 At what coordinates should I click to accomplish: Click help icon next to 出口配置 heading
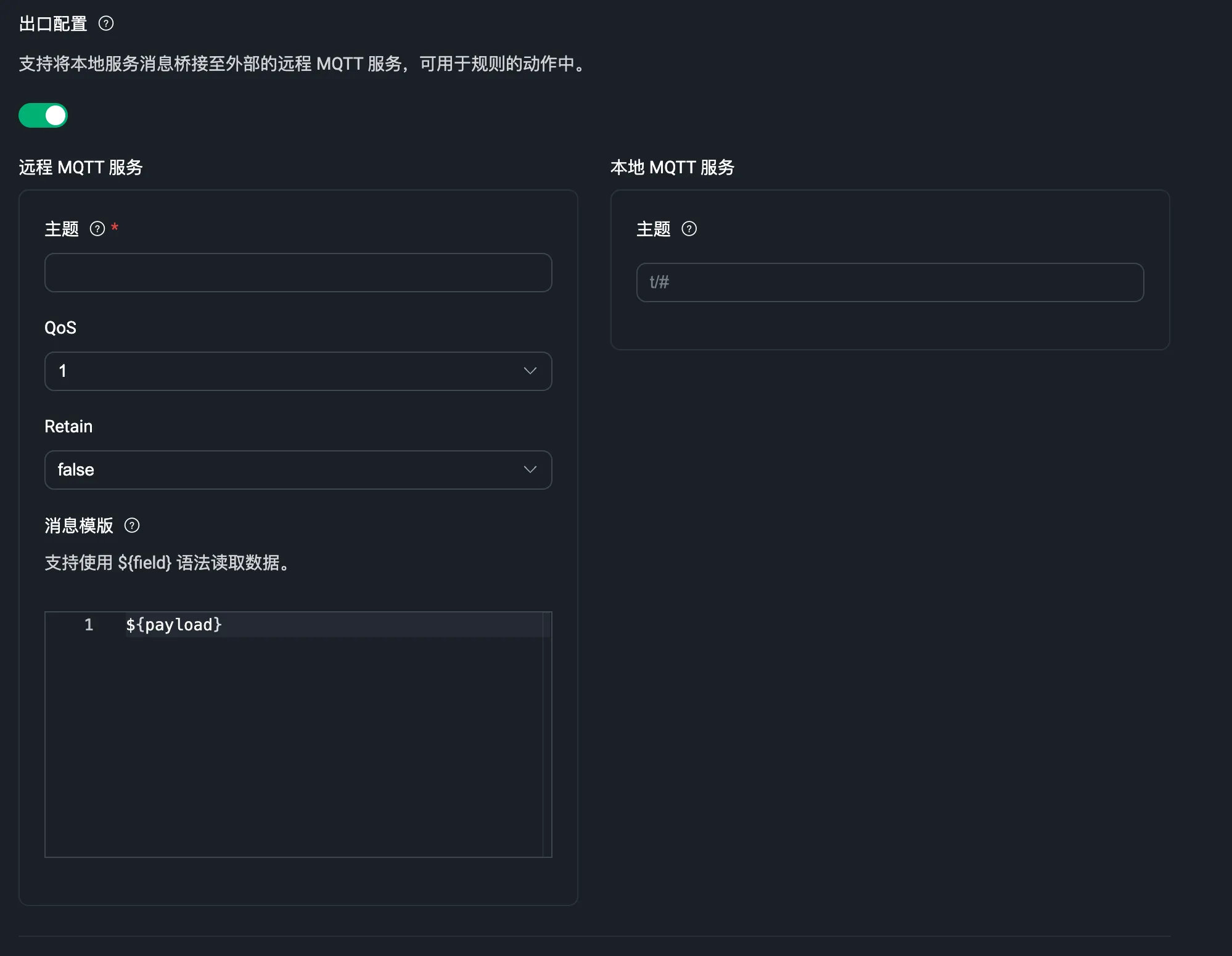(106, 23)
